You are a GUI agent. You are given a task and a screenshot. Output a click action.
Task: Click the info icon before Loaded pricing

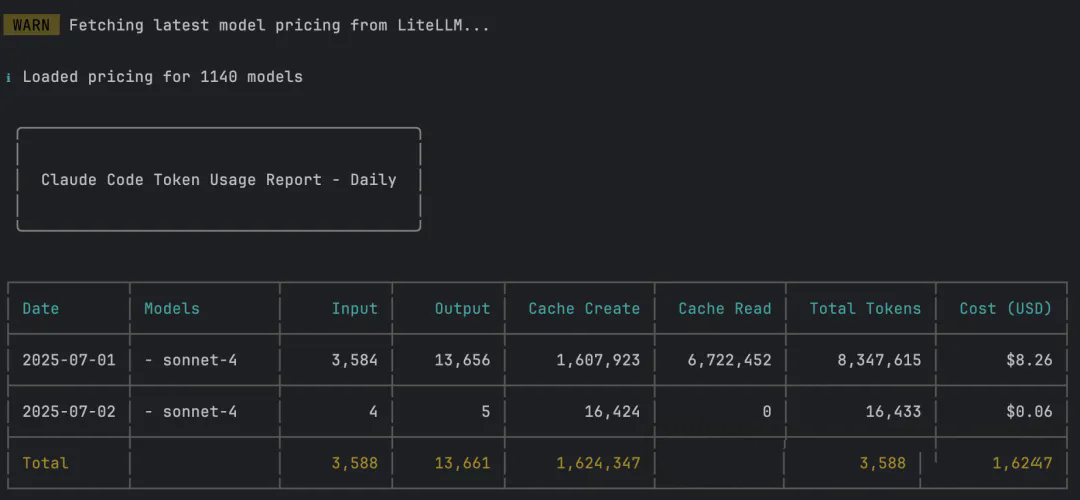click(x=8, y=77)
